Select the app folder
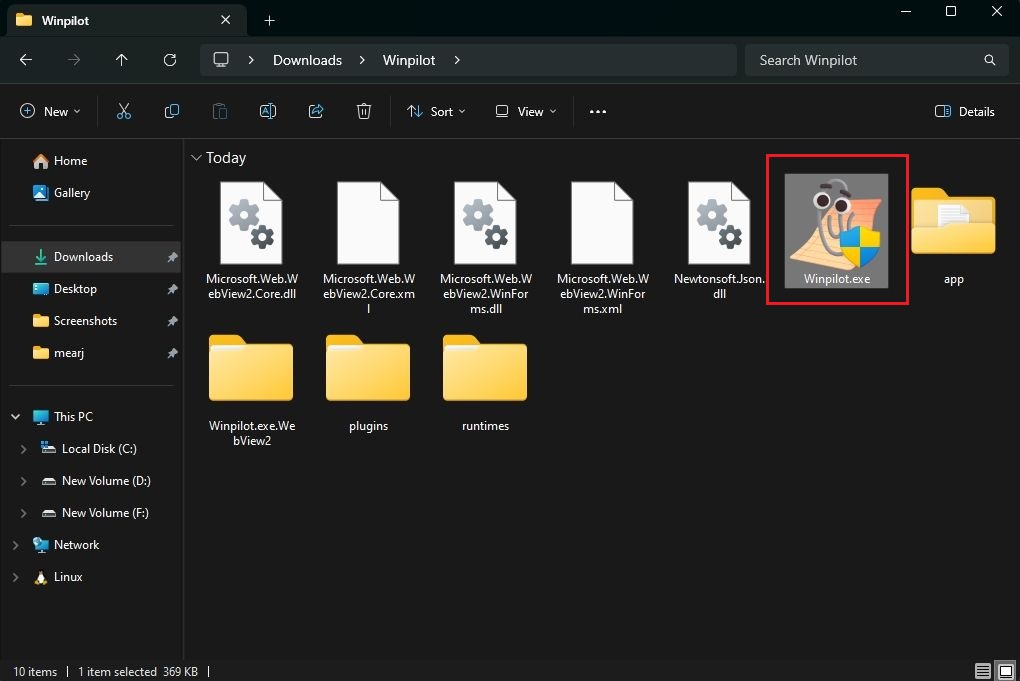 (954, 235)
